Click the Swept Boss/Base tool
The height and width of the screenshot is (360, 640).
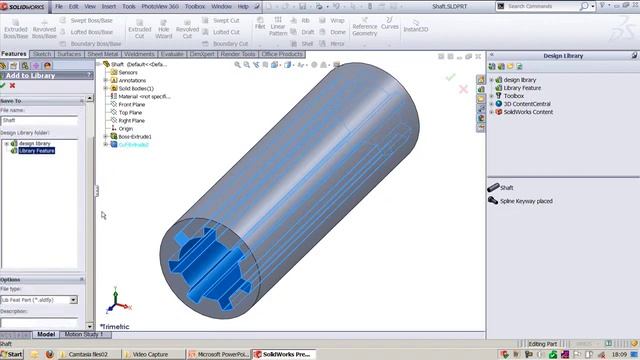tap(86, 20)
